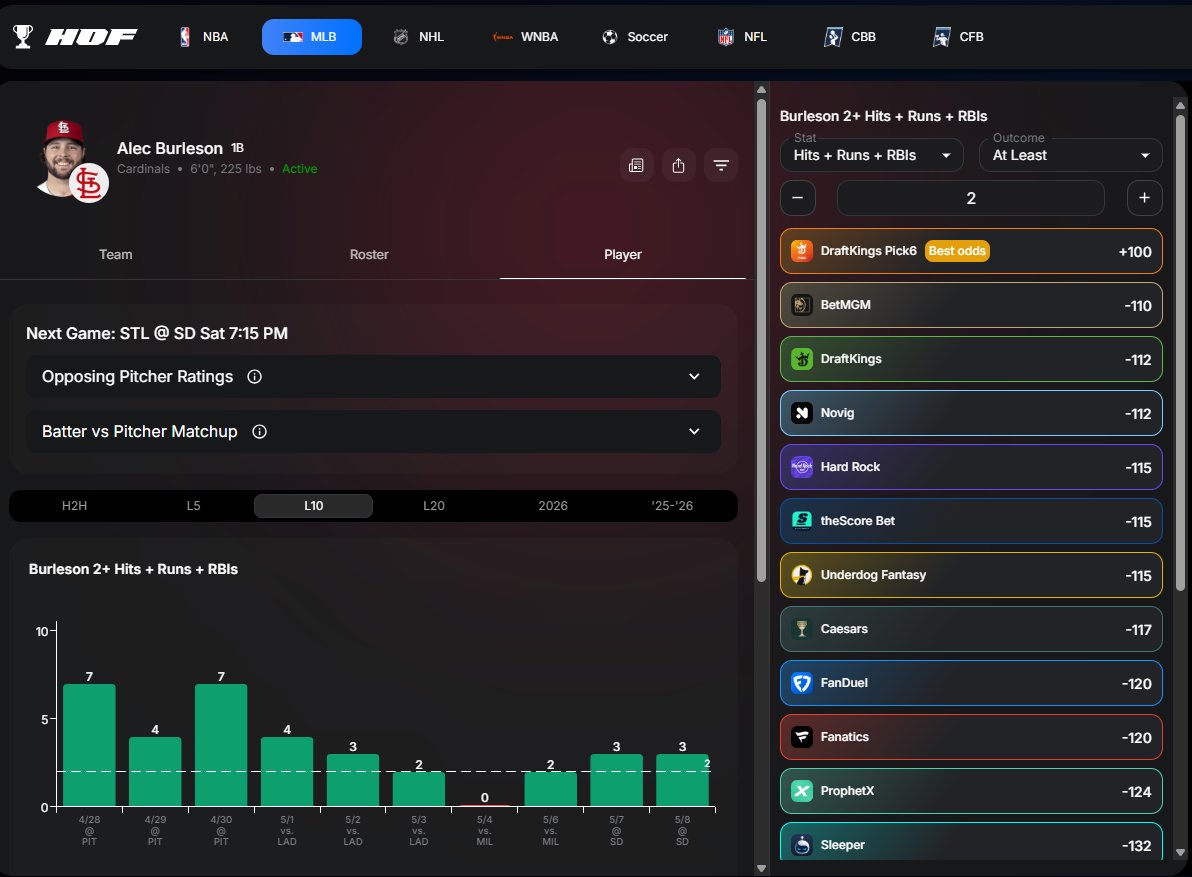1192x877 pixels.
Task: Click the Cardinals team logo badge
Action: click(89, 184)
